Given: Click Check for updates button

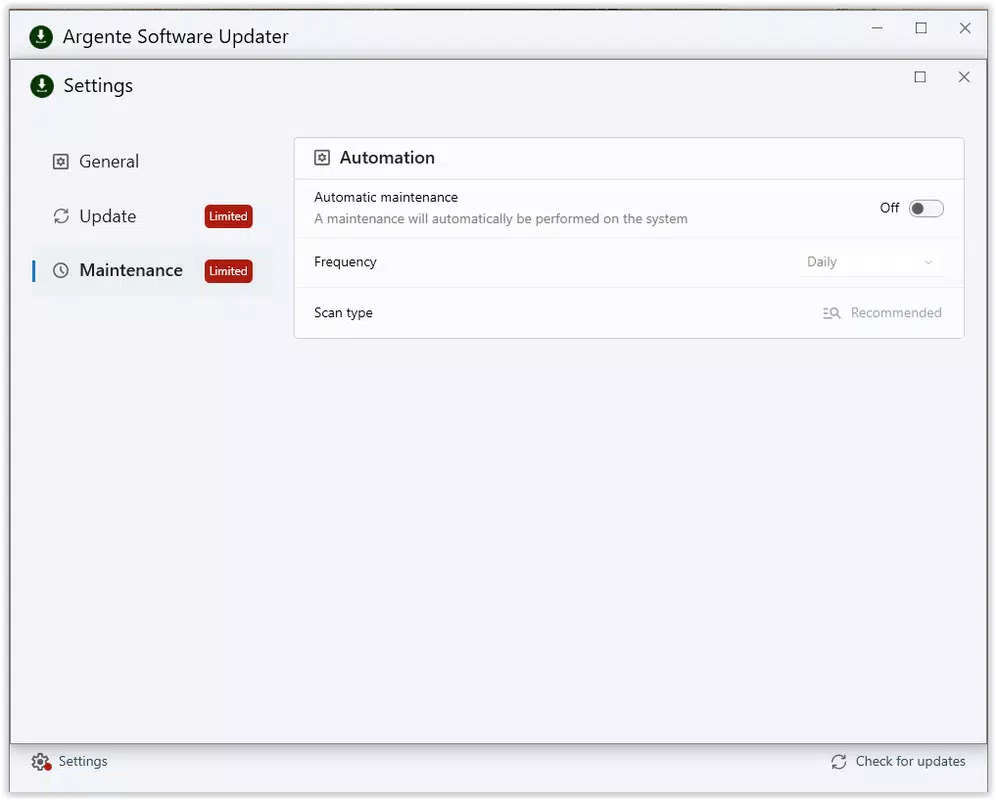Looking at the screenshot, I should tap(898, 761).
